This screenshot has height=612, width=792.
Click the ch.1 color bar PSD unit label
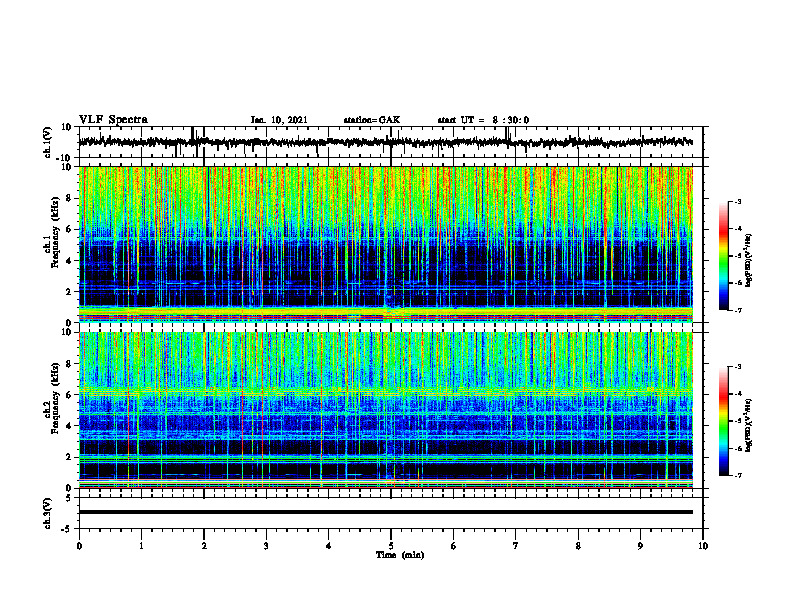749,261
